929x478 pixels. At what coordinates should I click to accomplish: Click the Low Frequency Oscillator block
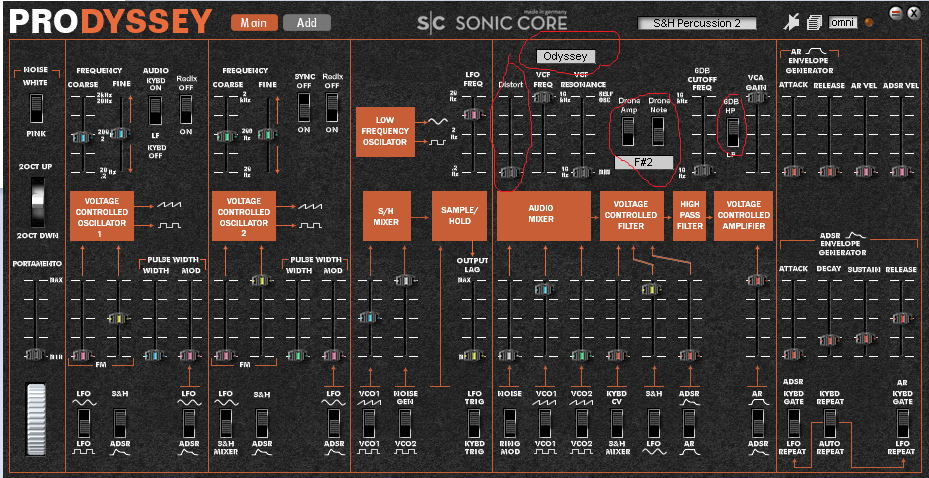tap(384, 132)
